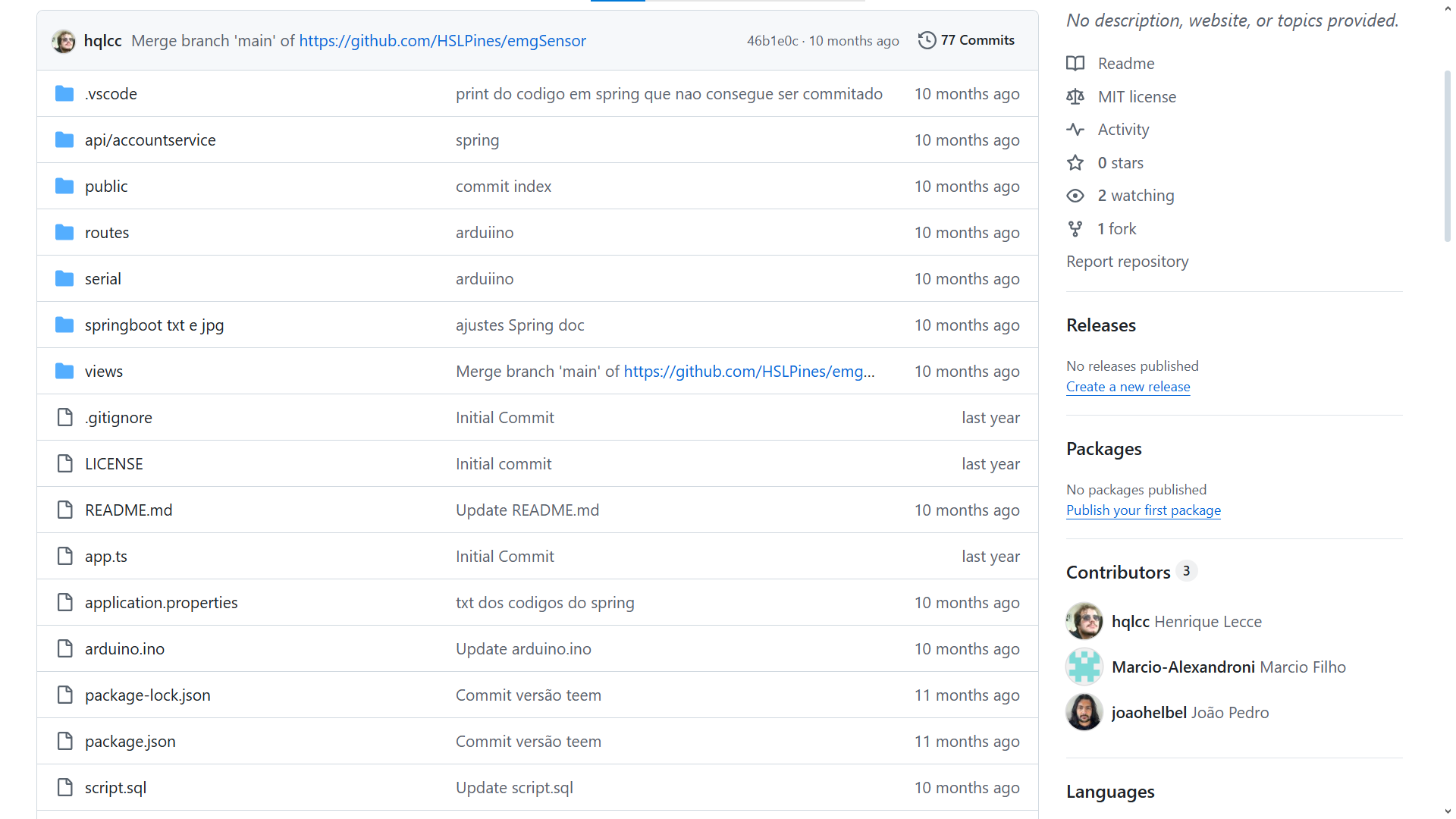
Task: Click the page vertical scrollbar
Action: pyautogui.click(x=1447, y=156)
